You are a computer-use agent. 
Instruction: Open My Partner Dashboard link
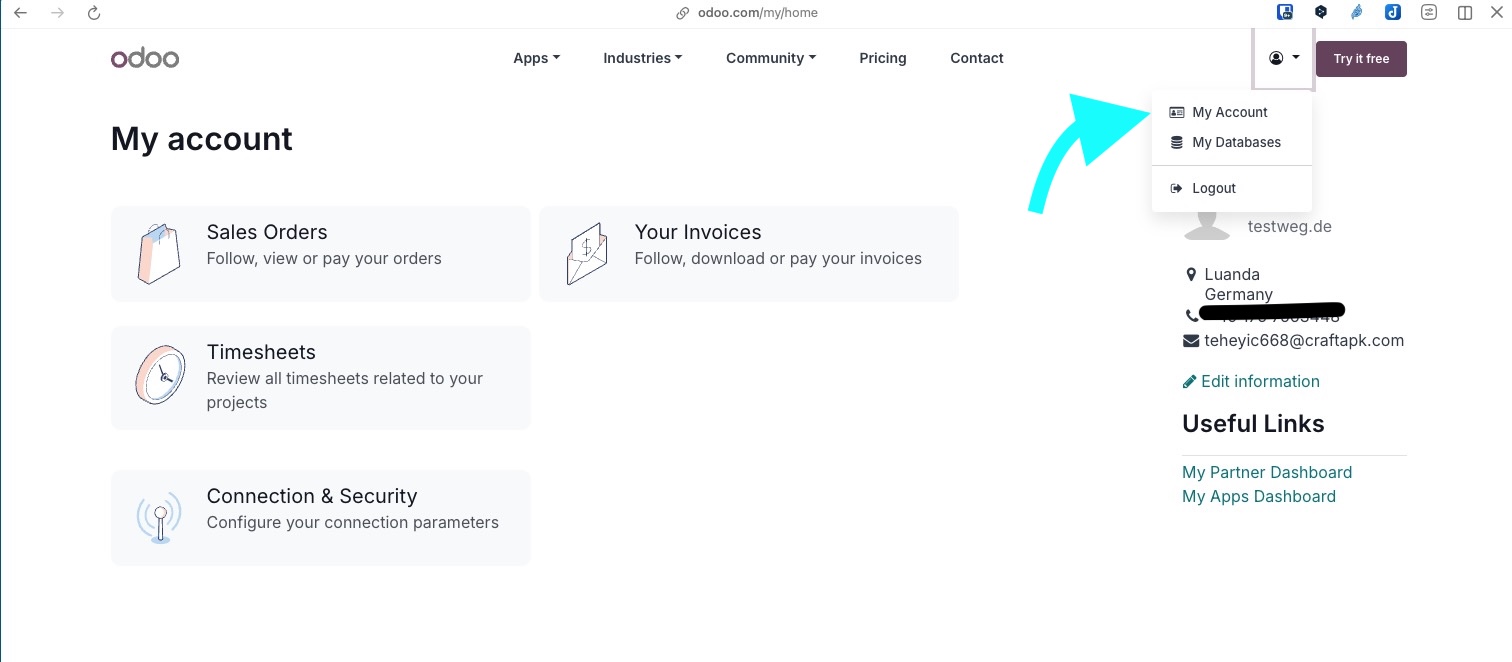tap(1267, 472)
